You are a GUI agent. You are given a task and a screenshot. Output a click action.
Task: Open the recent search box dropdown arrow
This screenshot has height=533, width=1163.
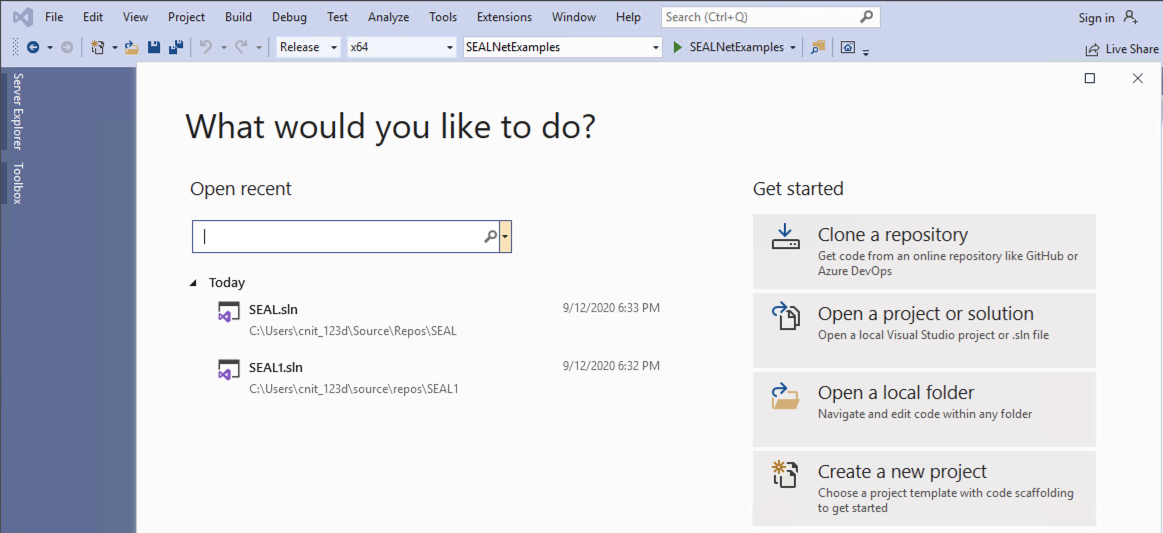(x=506, y=236)
